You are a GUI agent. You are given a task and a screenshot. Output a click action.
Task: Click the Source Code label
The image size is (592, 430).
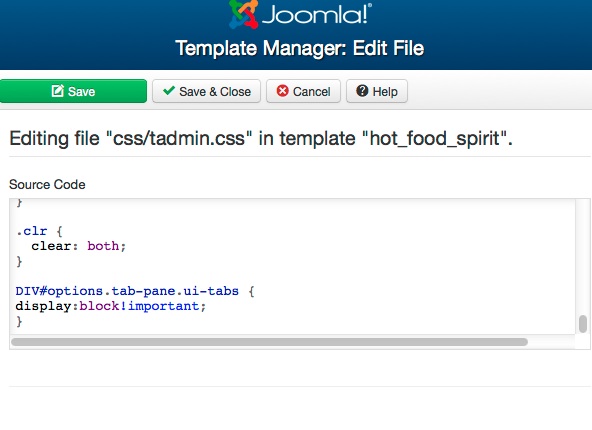[x=47, y=185]
